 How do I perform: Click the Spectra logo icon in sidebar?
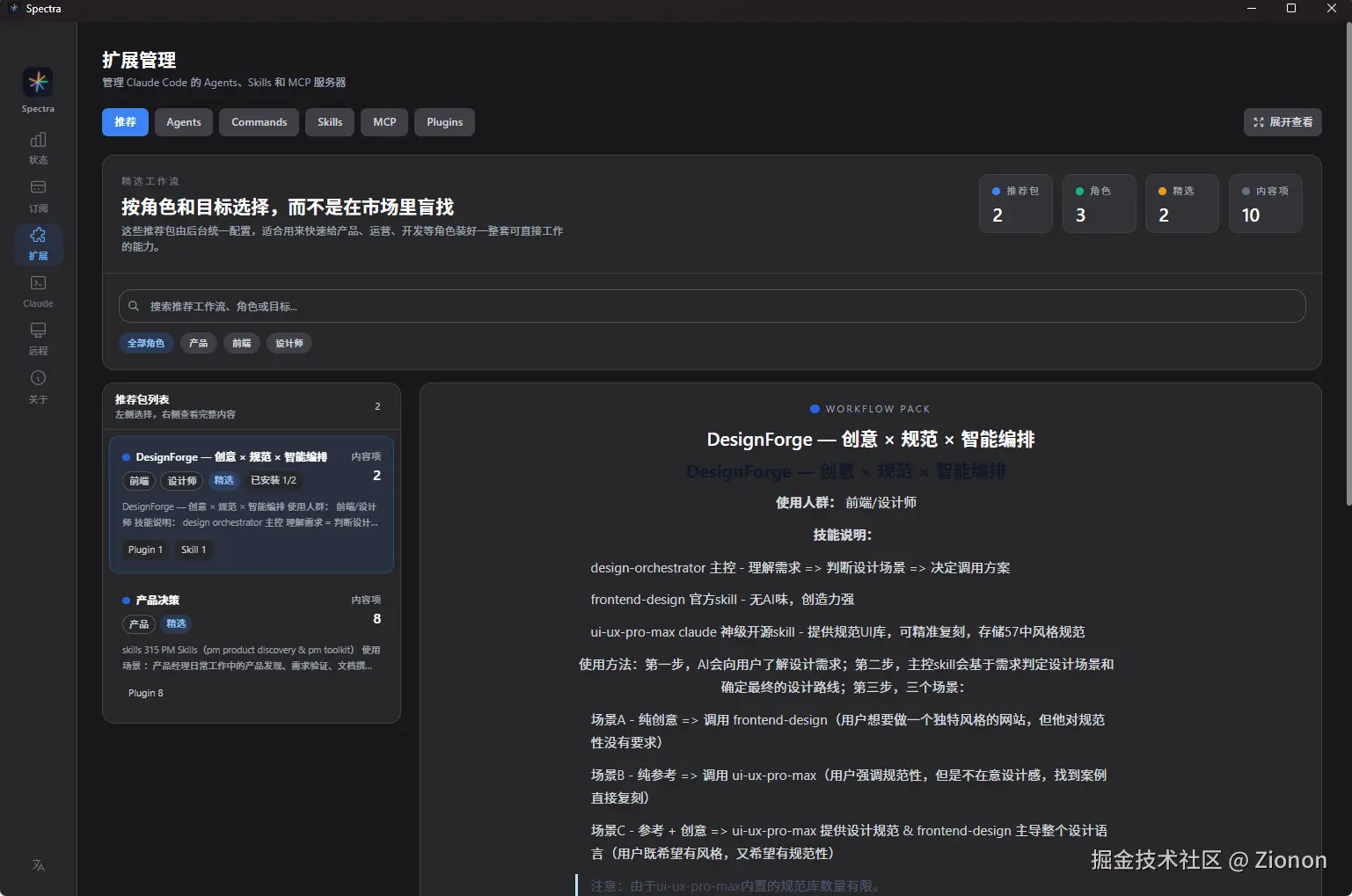pyautogui.click(x=38, y=82)
